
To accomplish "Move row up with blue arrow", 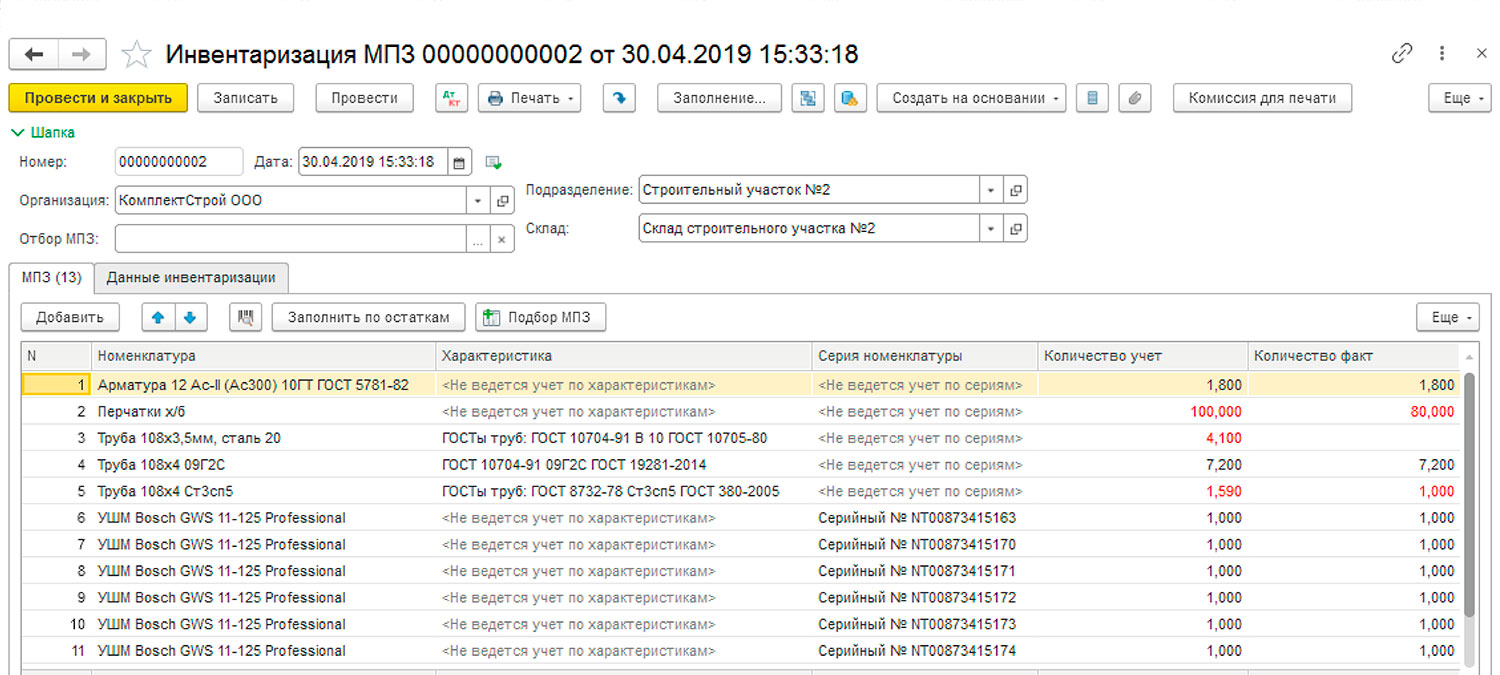I will coord(158,318).
